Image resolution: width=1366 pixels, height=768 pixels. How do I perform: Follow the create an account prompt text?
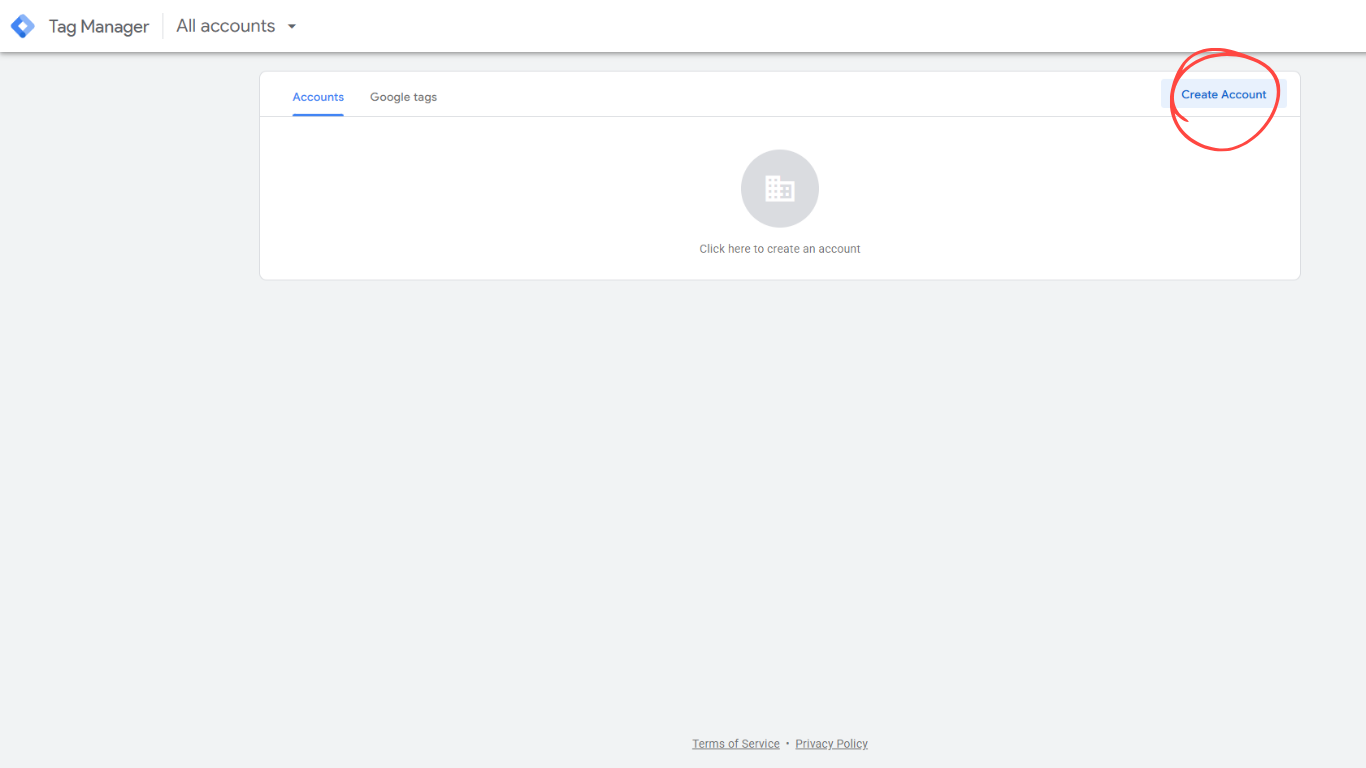click(780, 248)
